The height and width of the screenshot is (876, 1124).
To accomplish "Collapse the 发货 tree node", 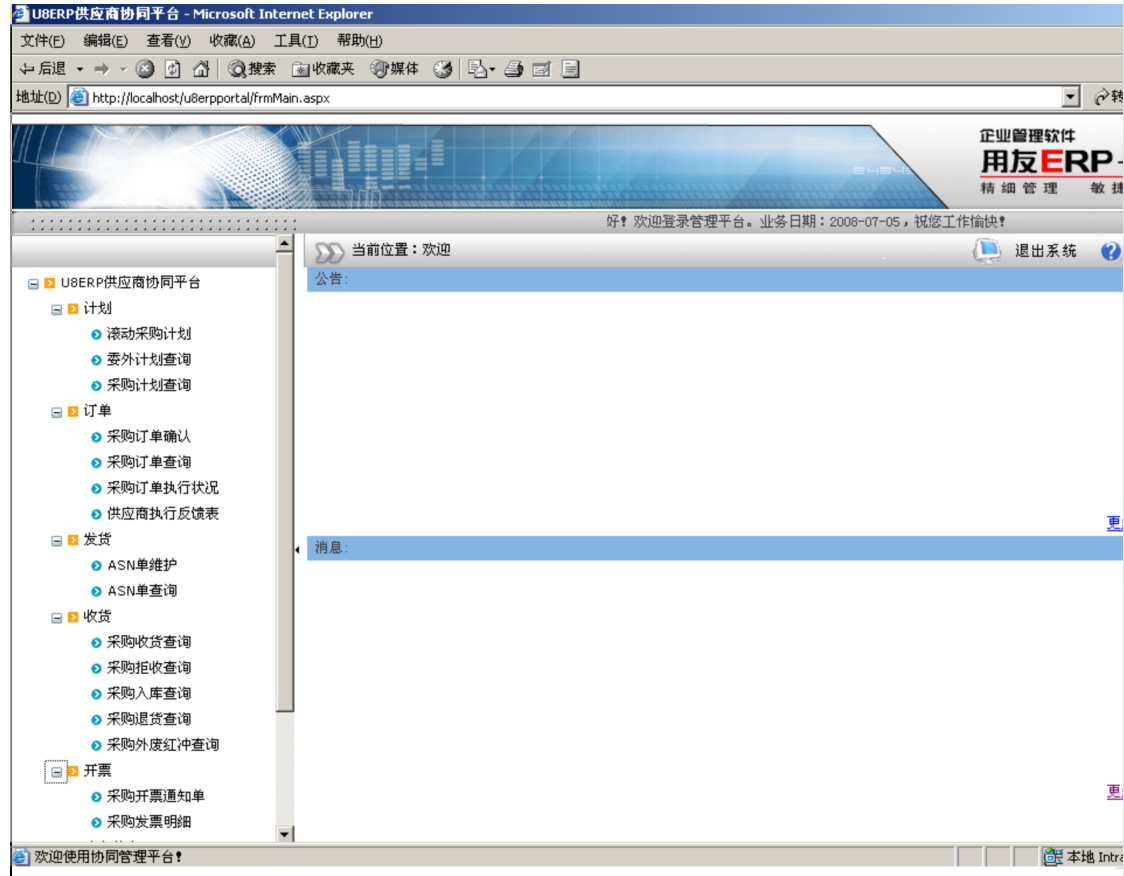I will point(57,541).
